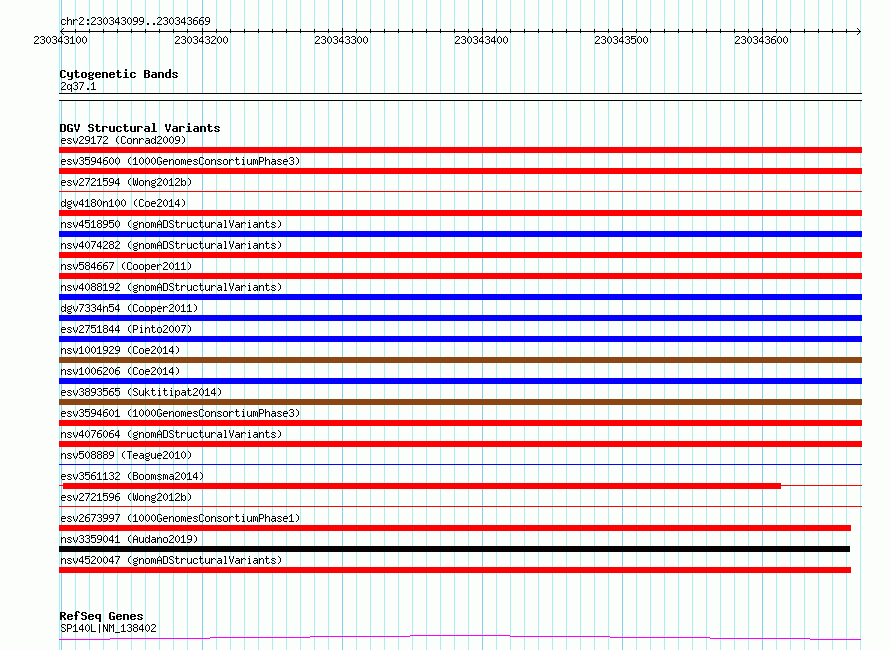Click the SP140L|NM_138402 gene label
Image resolution: width=890 pixels, height=650 pixels.
click(108, 628)
